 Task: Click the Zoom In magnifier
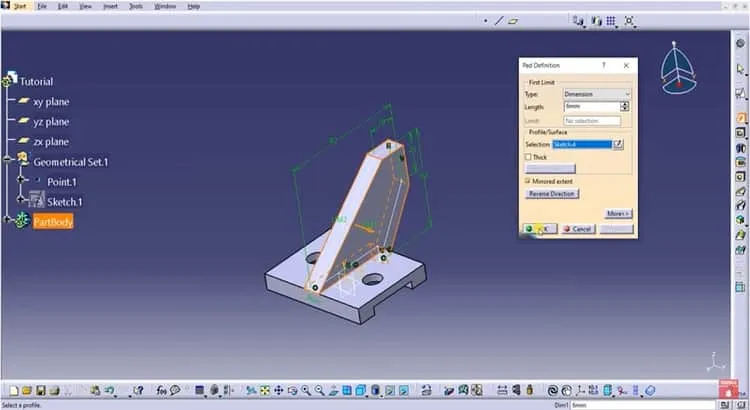point(306,391)
